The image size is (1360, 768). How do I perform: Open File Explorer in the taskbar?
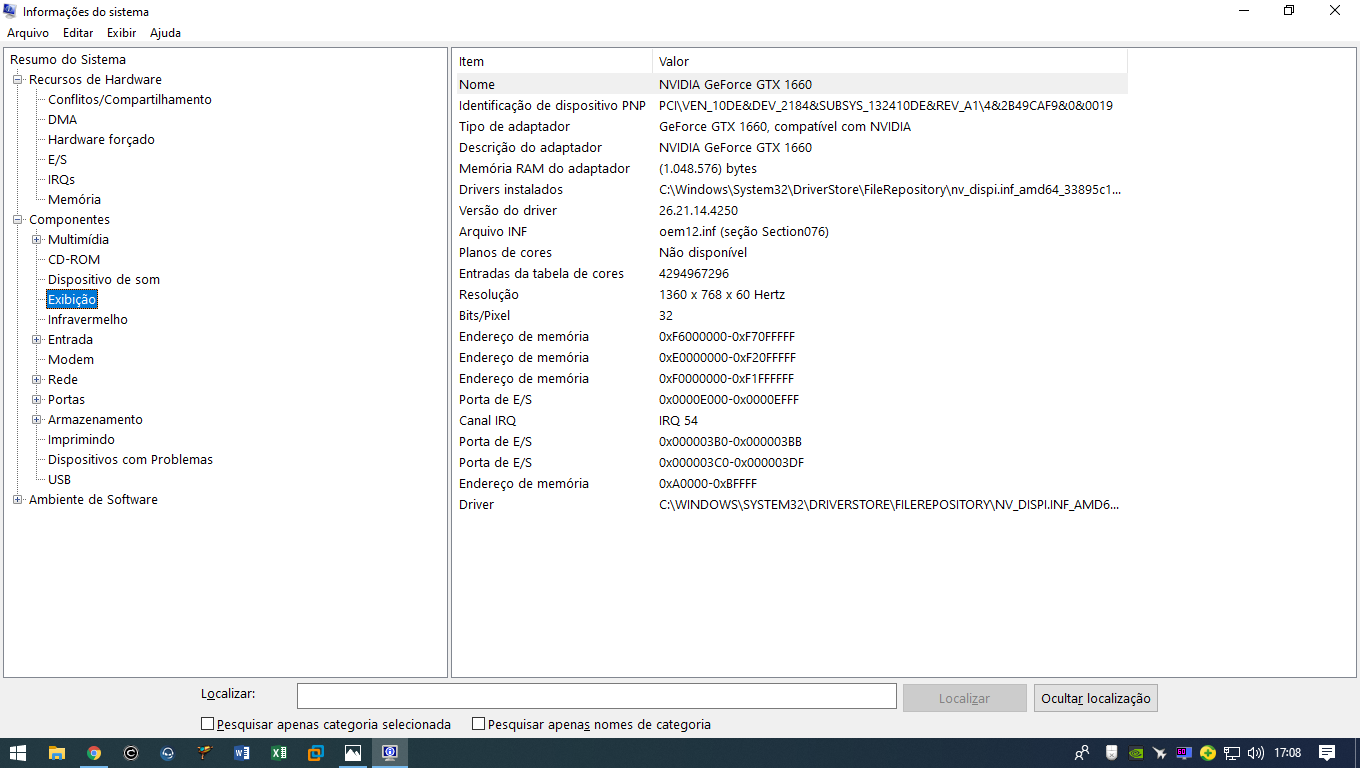pyautogui.click(x=57, y=753)
